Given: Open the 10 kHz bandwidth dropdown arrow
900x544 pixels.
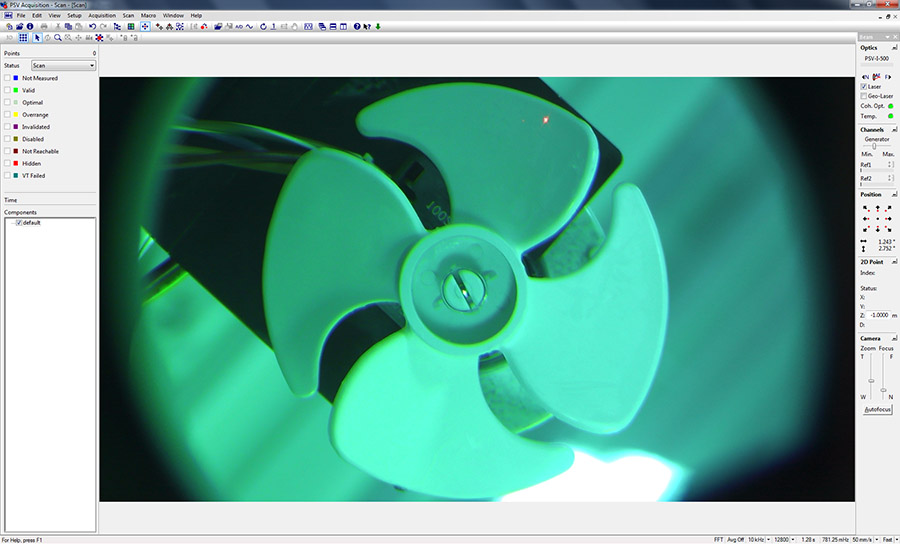Looking at the screenshot, I should 768,539.
